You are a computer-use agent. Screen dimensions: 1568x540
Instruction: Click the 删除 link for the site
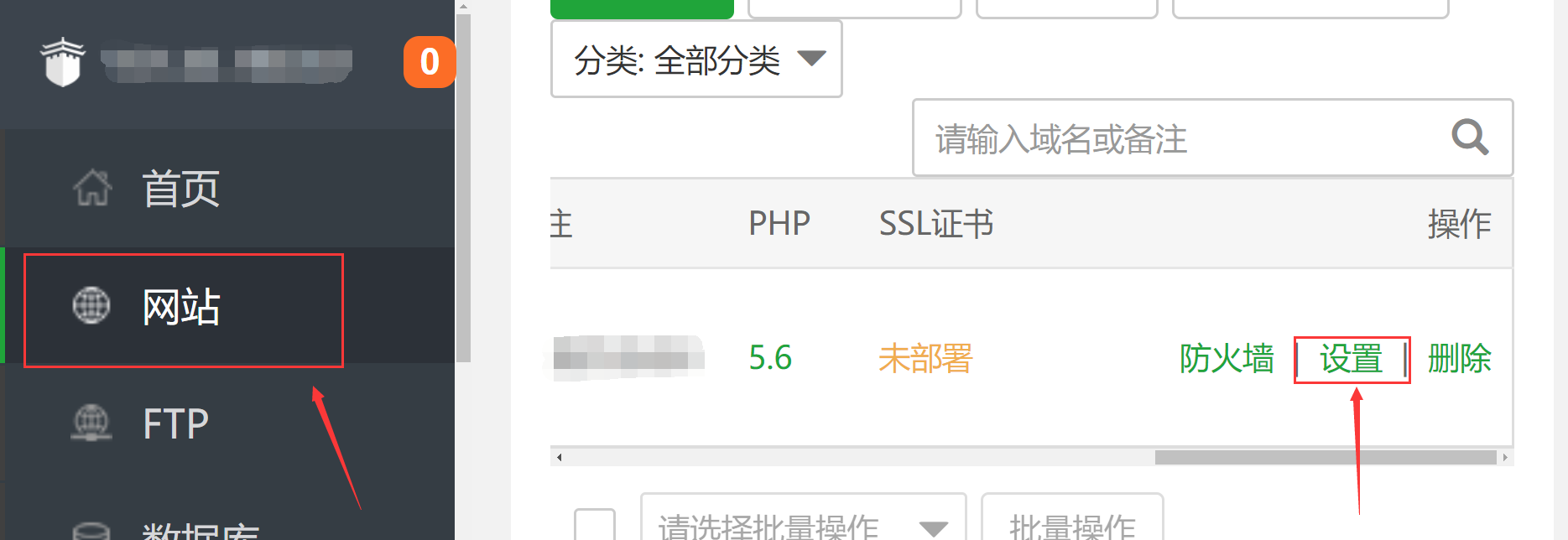[x=1459, y=359]
